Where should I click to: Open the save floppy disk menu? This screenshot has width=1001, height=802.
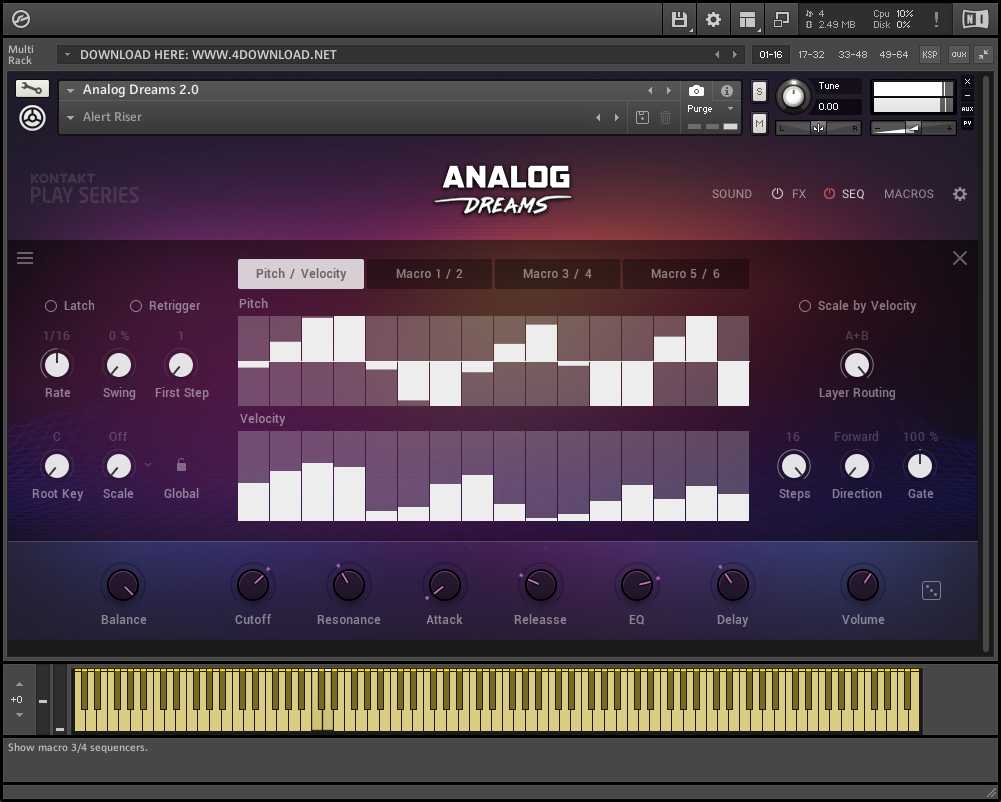(679, 19)
